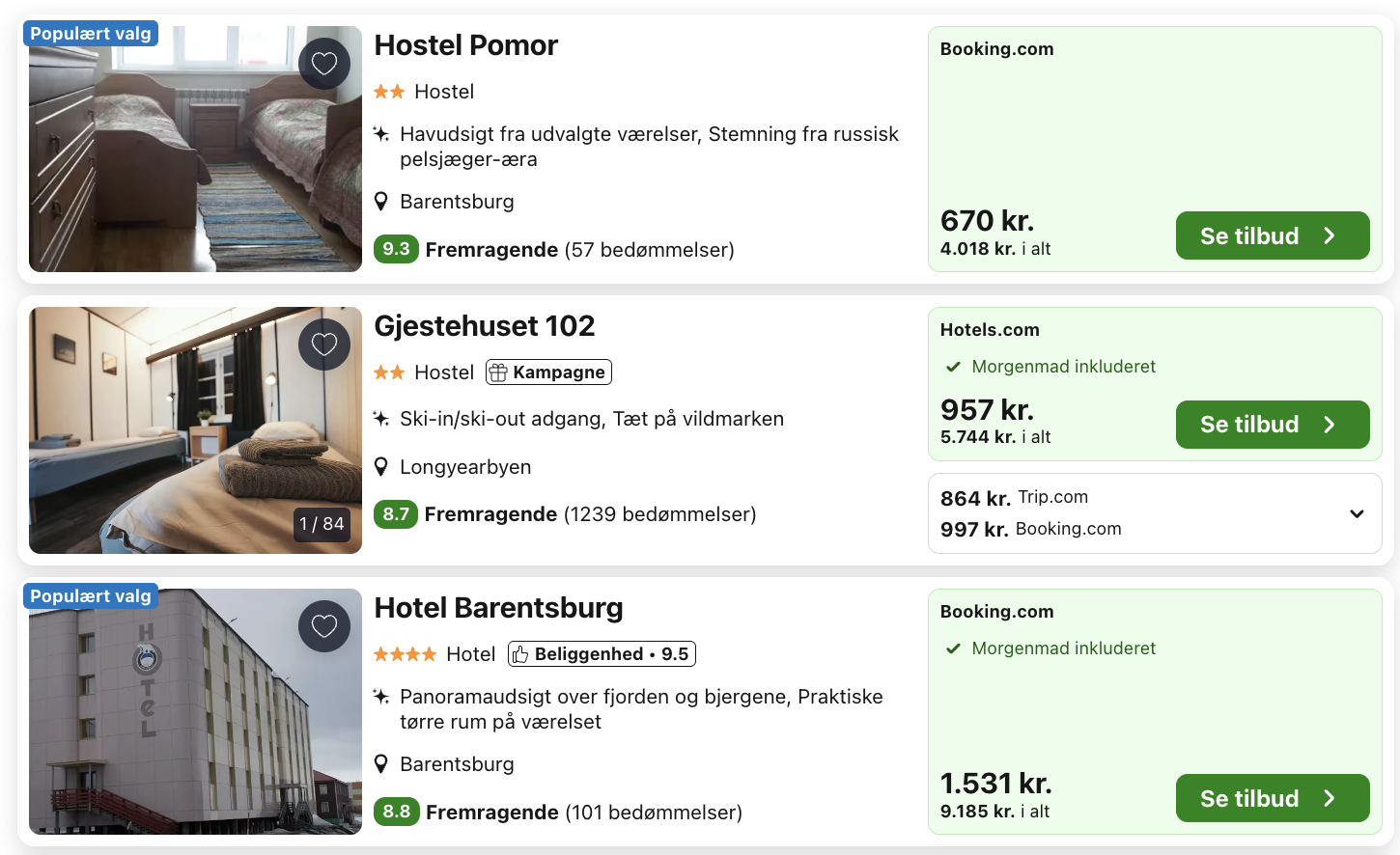The height and width of the screenshot is (855, 1400).
Task: Click Kampagne gift badge
Action: (x=548, y=372)
